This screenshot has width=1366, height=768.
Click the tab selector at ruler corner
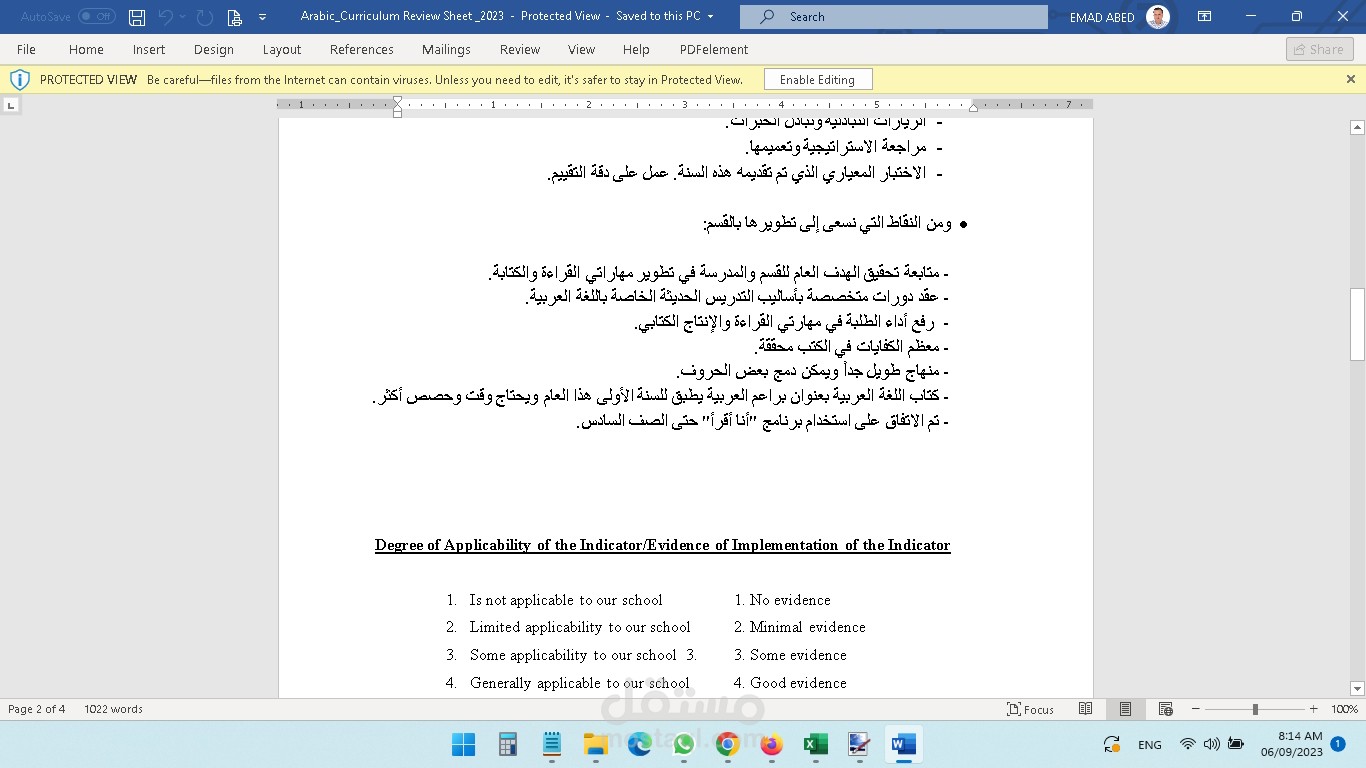tap(11, 105)
